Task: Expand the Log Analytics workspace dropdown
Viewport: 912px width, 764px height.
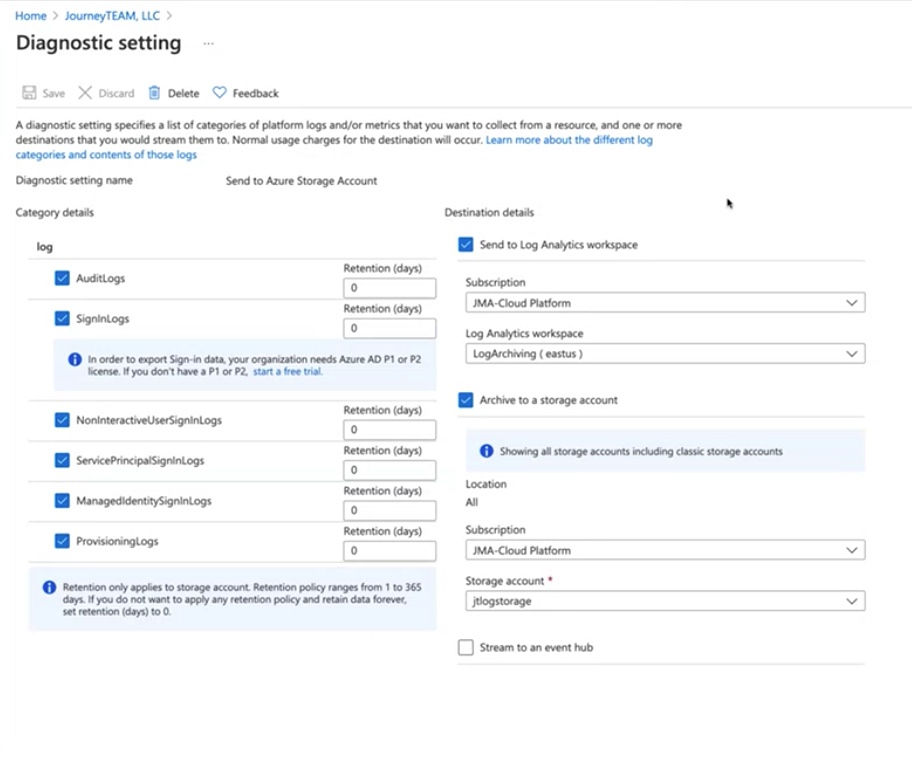Action: 664,354
